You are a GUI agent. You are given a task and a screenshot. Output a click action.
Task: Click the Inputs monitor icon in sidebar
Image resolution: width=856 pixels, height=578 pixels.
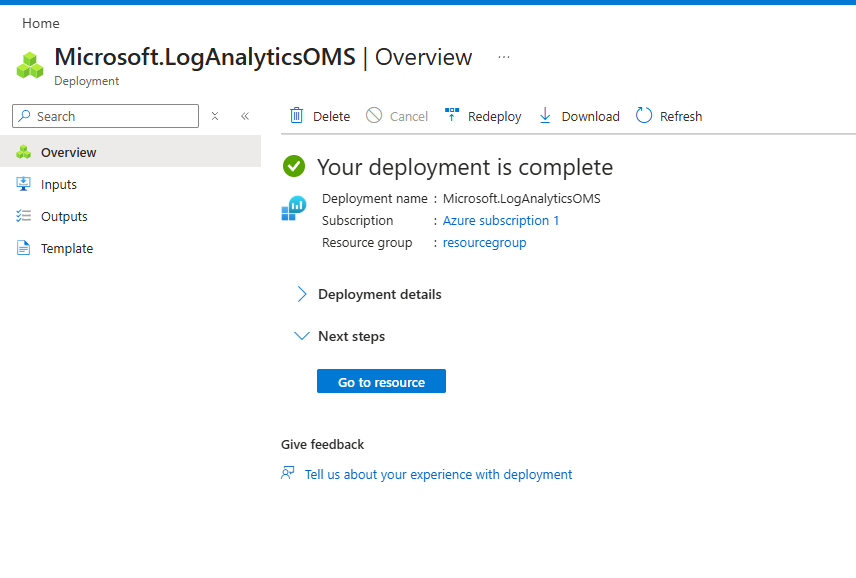pos(23,184)
